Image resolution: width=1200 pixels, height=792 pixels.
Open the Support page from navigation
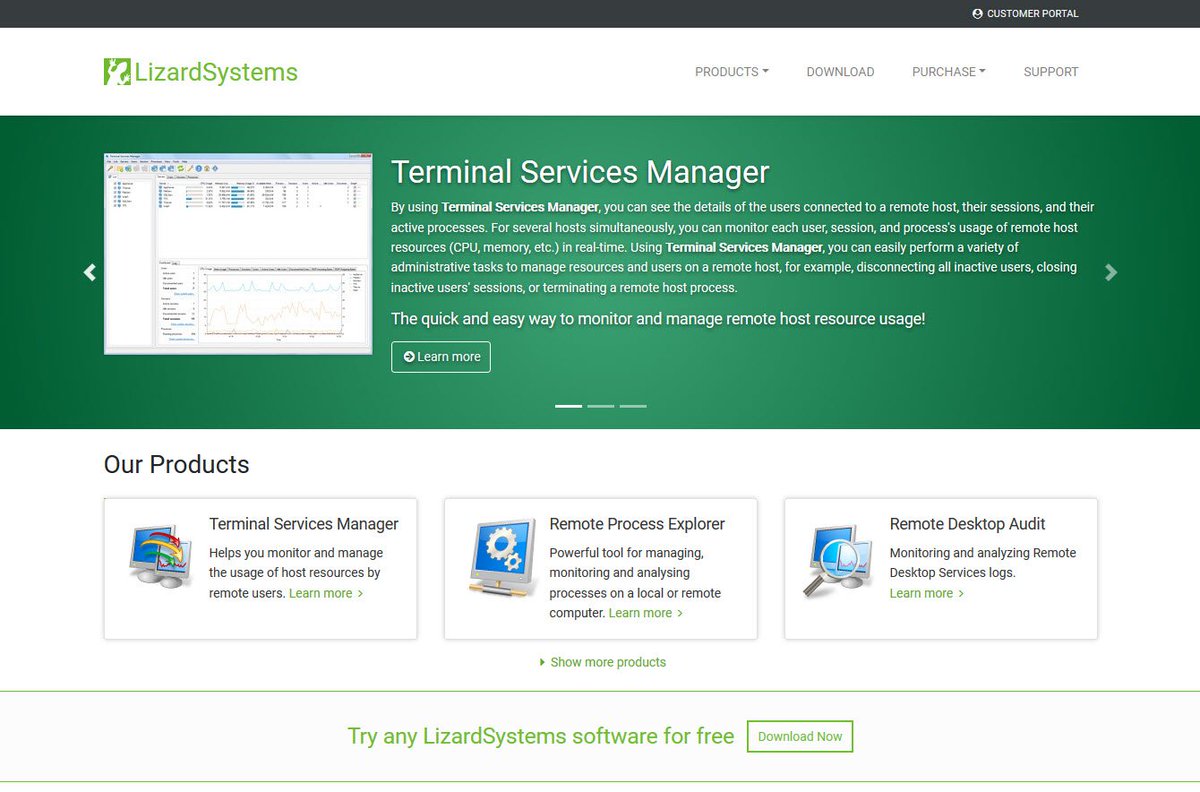click(x=1050, y=71)
